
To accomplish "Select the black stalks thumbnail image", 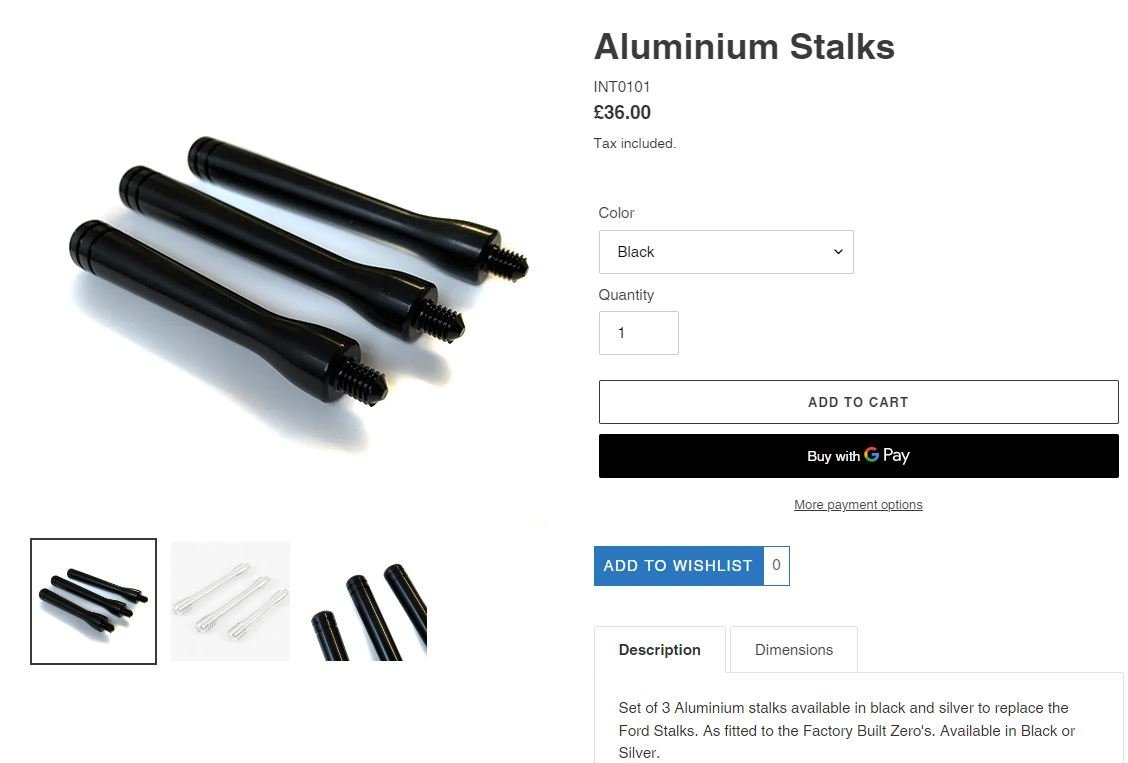I will pos(94,601).
